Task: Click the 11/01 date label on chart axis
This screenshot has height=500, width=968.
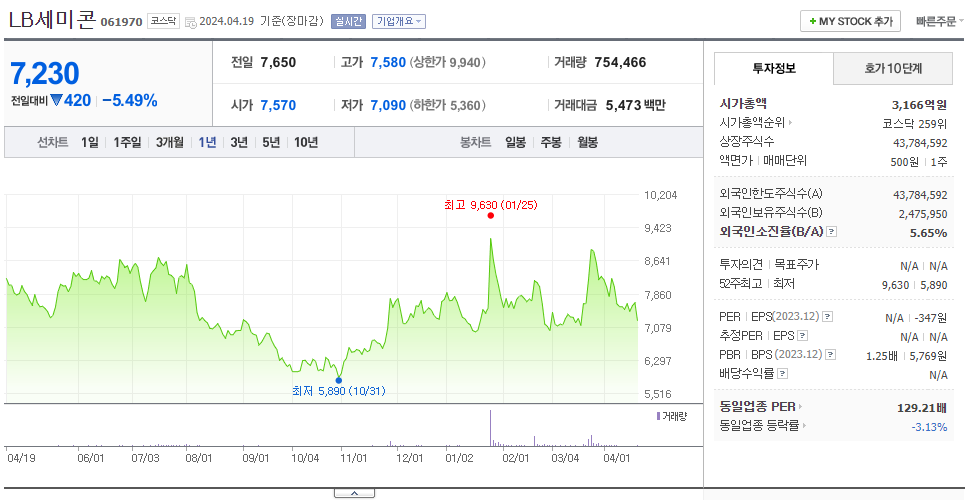Action: coord(354,459)
